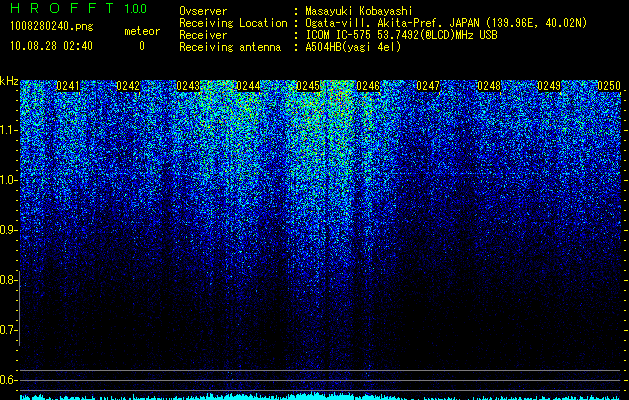Click the 'meteor' count label
This screenshot has width=629, height=400.
tap(142, 31)
